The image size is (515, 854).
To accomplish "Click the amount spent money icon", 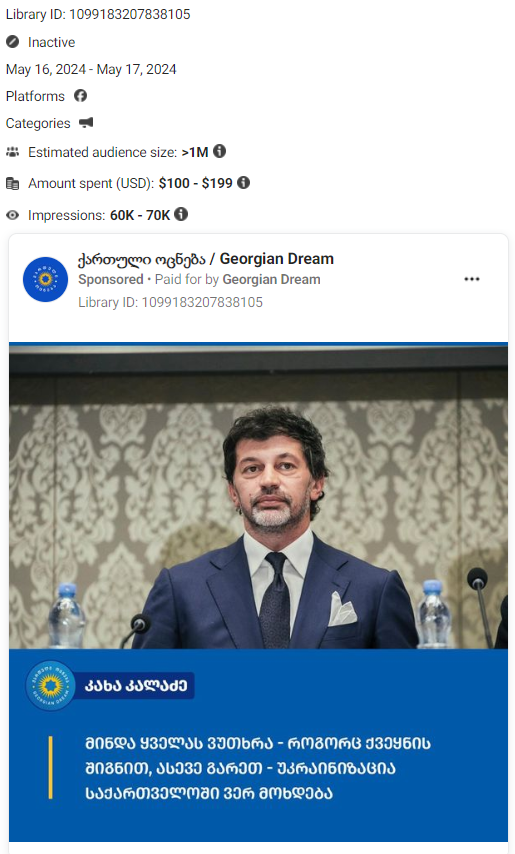I will coord(13,184).
